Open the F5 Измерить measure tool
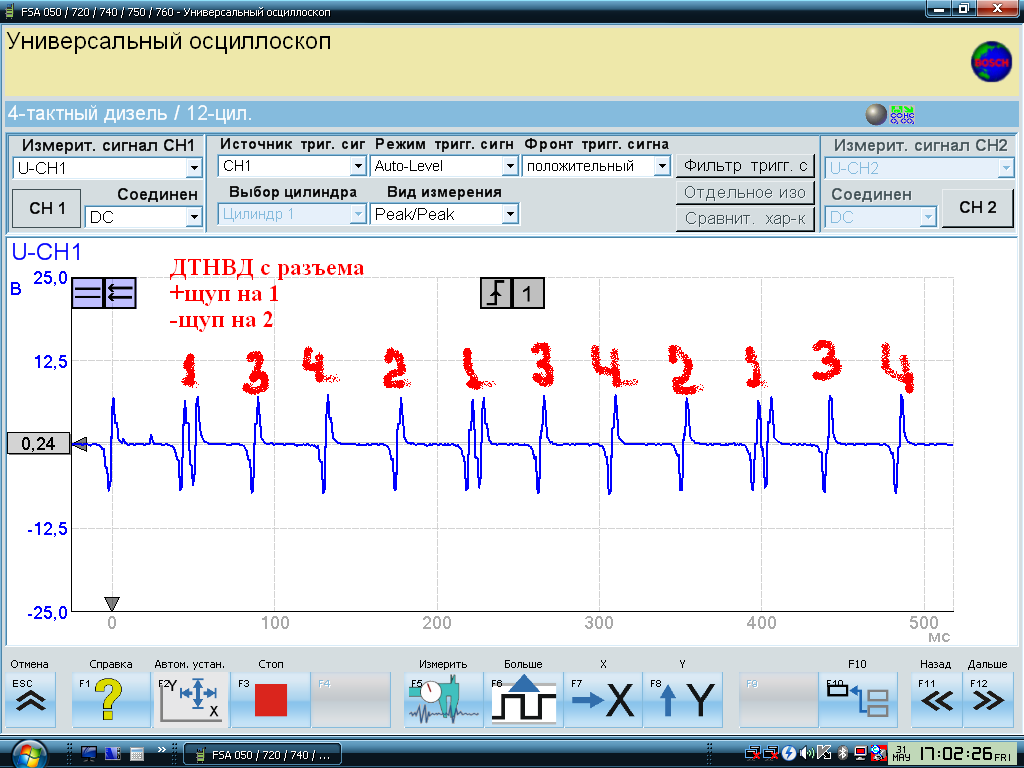 444,700
